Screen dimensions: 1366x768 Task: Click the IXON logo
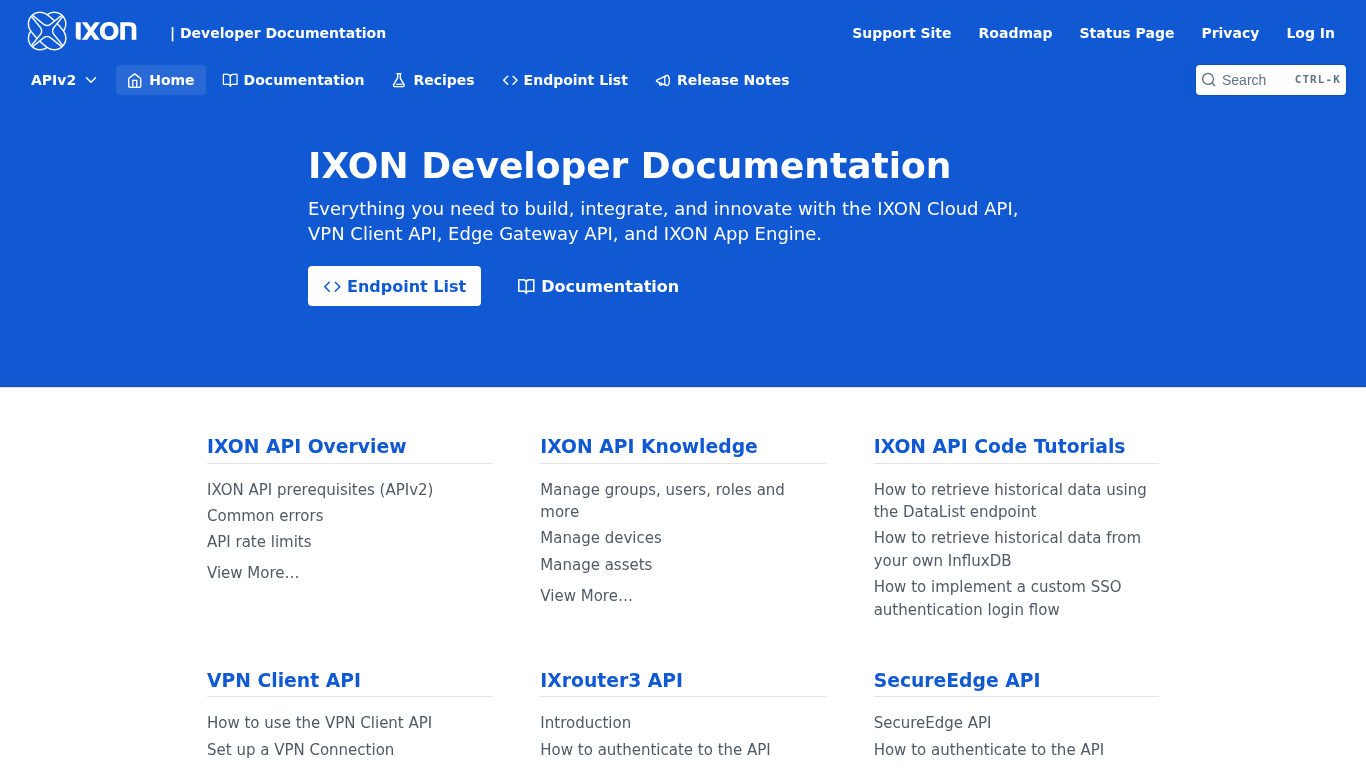click(x=82, y=31)
